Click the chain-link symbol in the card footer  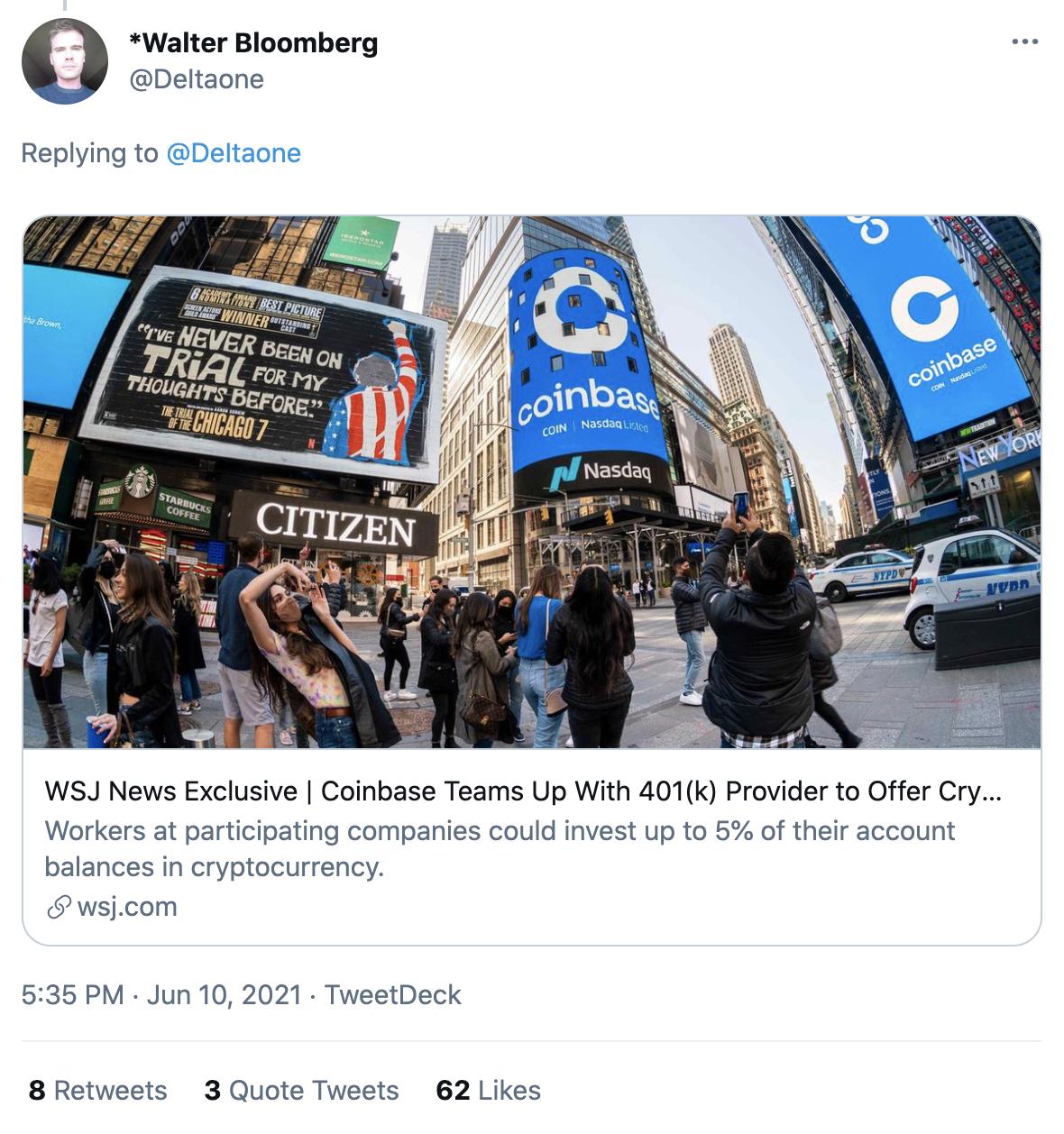pos(58,908)
